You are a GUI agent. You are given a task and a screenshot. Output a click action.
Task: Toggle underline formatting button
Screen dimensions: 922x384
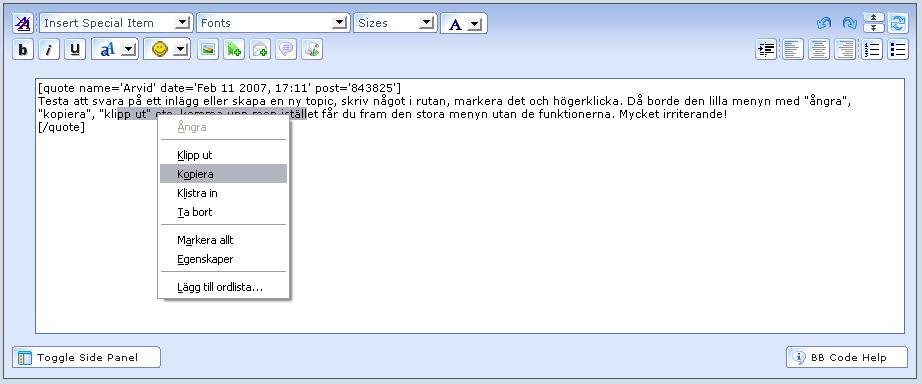tap(75, 50)
